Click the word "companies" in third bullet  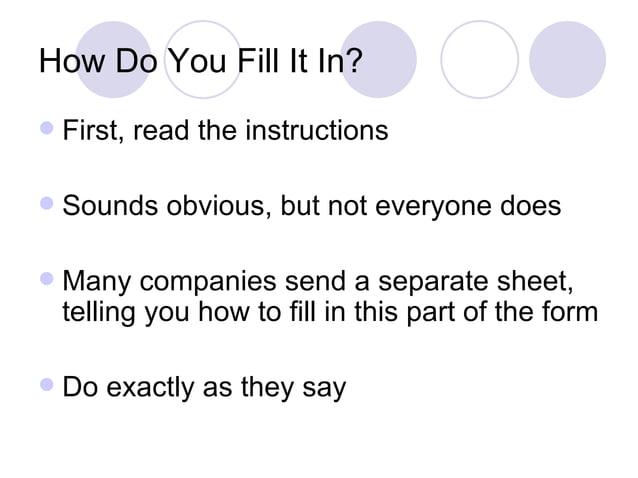[x=208, y=283]
